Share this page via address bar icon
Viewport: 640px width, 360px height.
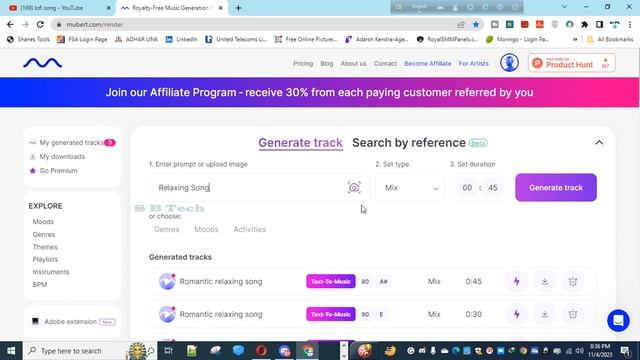coord(461,24)
